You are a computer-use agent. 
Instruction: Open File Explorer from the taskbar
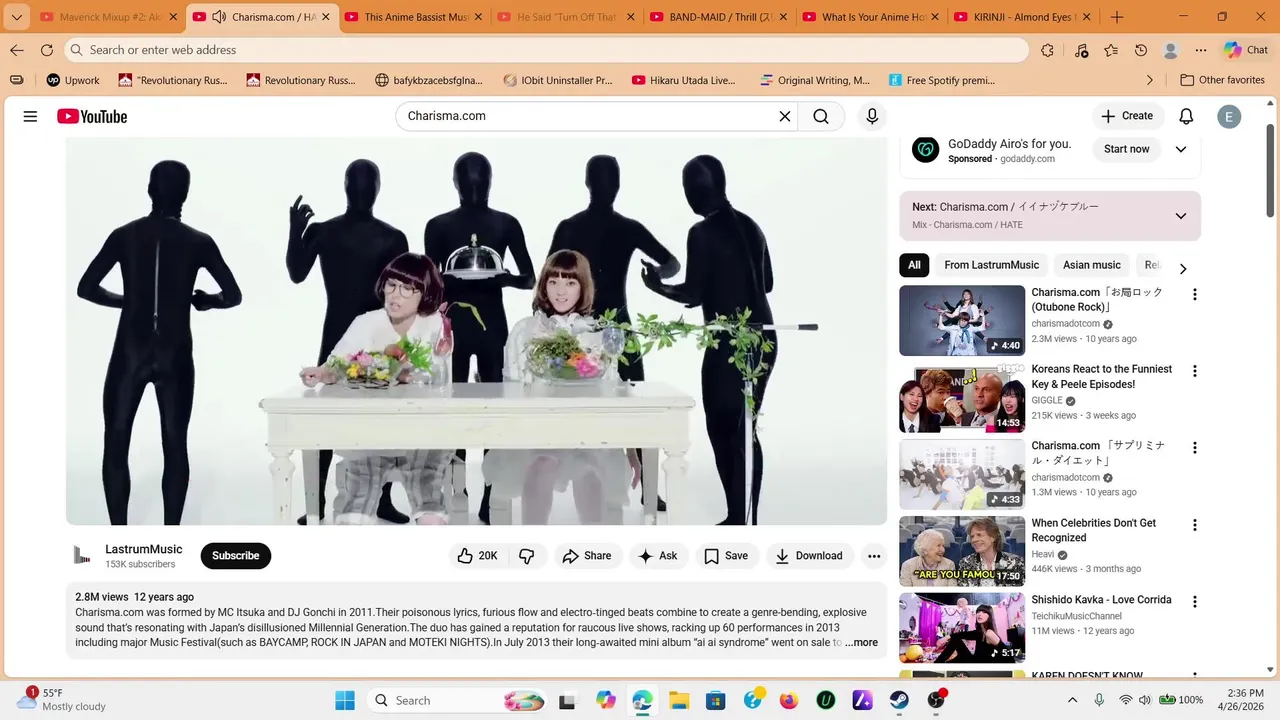pyautogui.click(x=679, y=700)
